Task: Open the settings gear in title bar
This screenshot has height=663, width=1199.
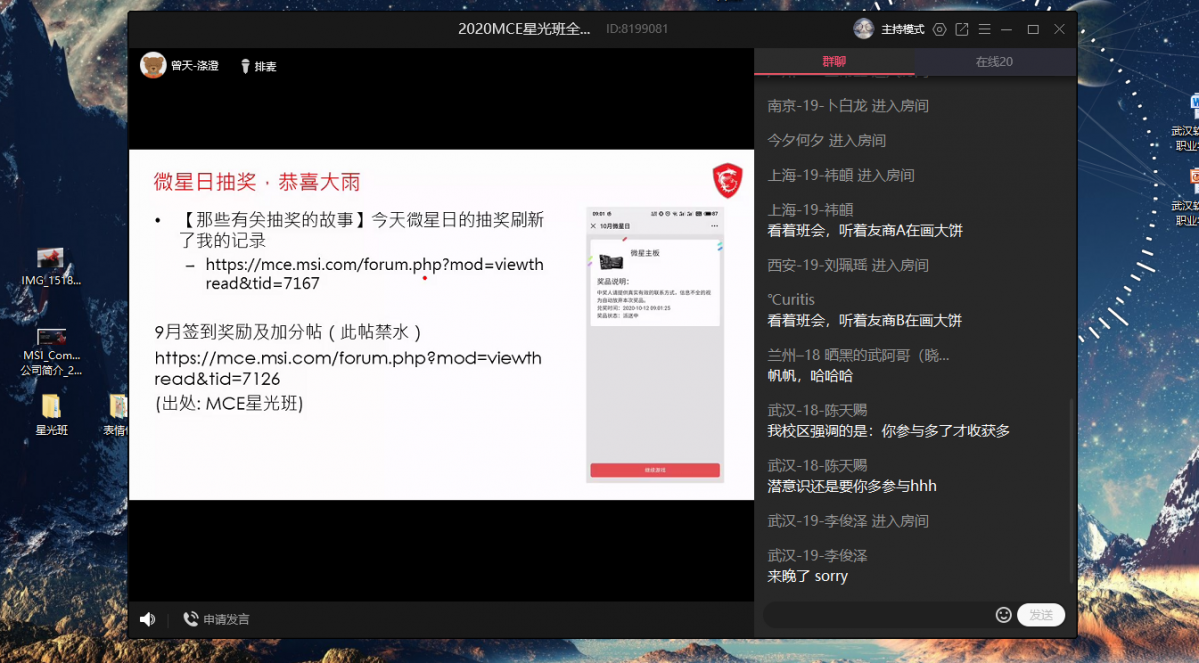Action: 939,29
